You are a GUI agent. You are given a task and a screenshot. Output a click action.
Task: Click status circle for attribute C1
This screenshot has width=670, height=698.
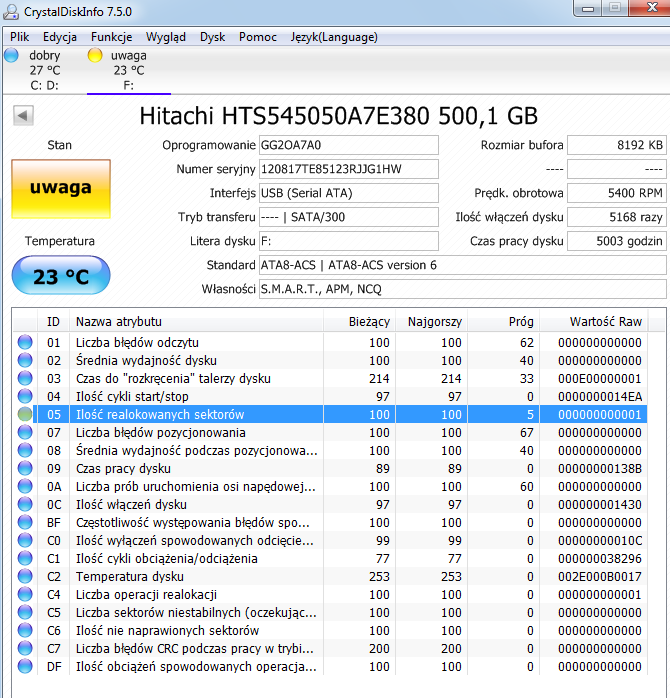(25, 558)
